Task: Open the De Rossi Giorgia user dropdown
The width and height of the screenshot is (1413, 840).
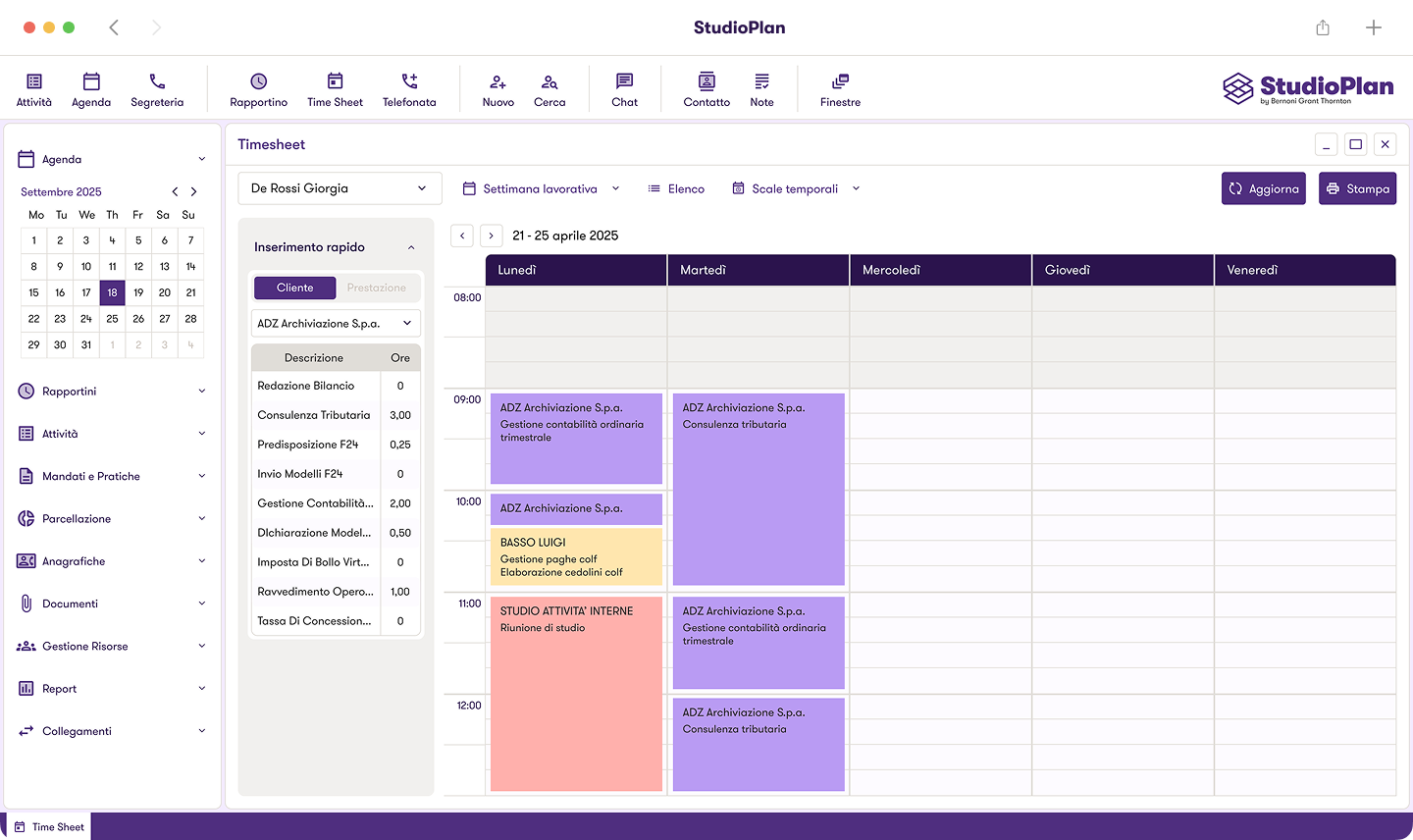Action: click(340, 188)
